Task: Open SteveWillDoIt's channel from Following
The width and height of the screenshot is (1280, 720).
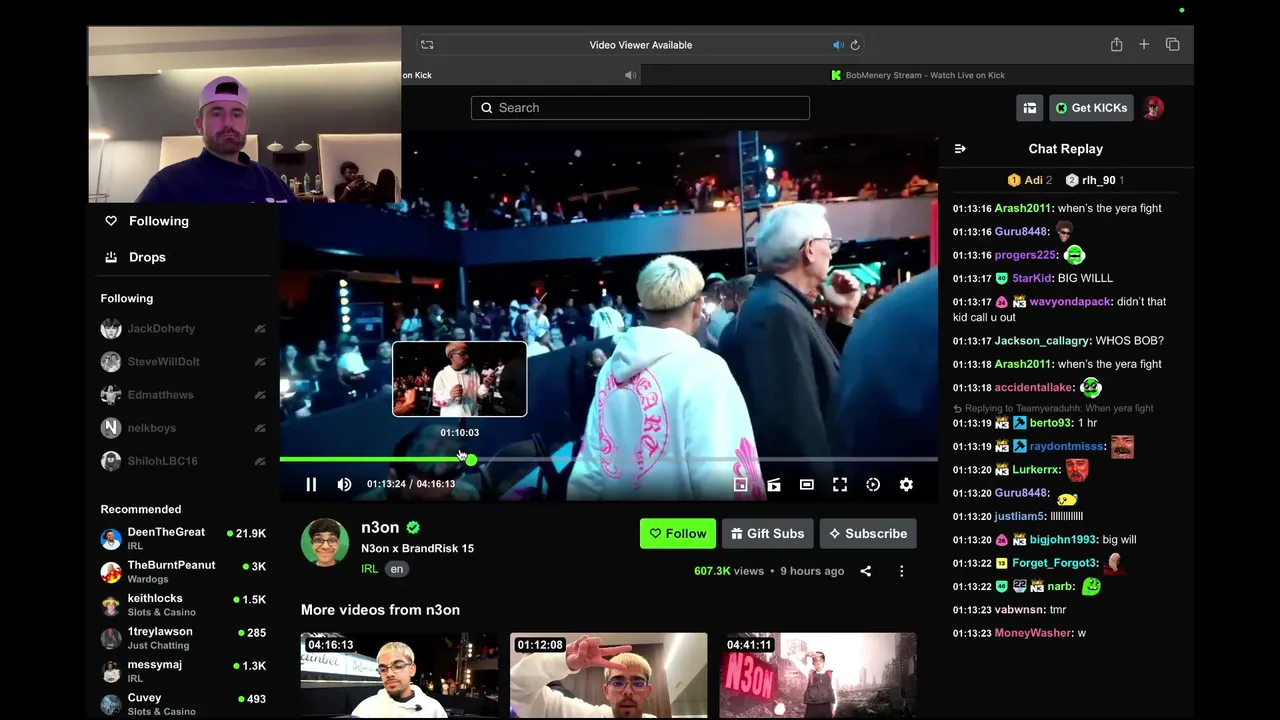Action: click(x=163, y=362)
